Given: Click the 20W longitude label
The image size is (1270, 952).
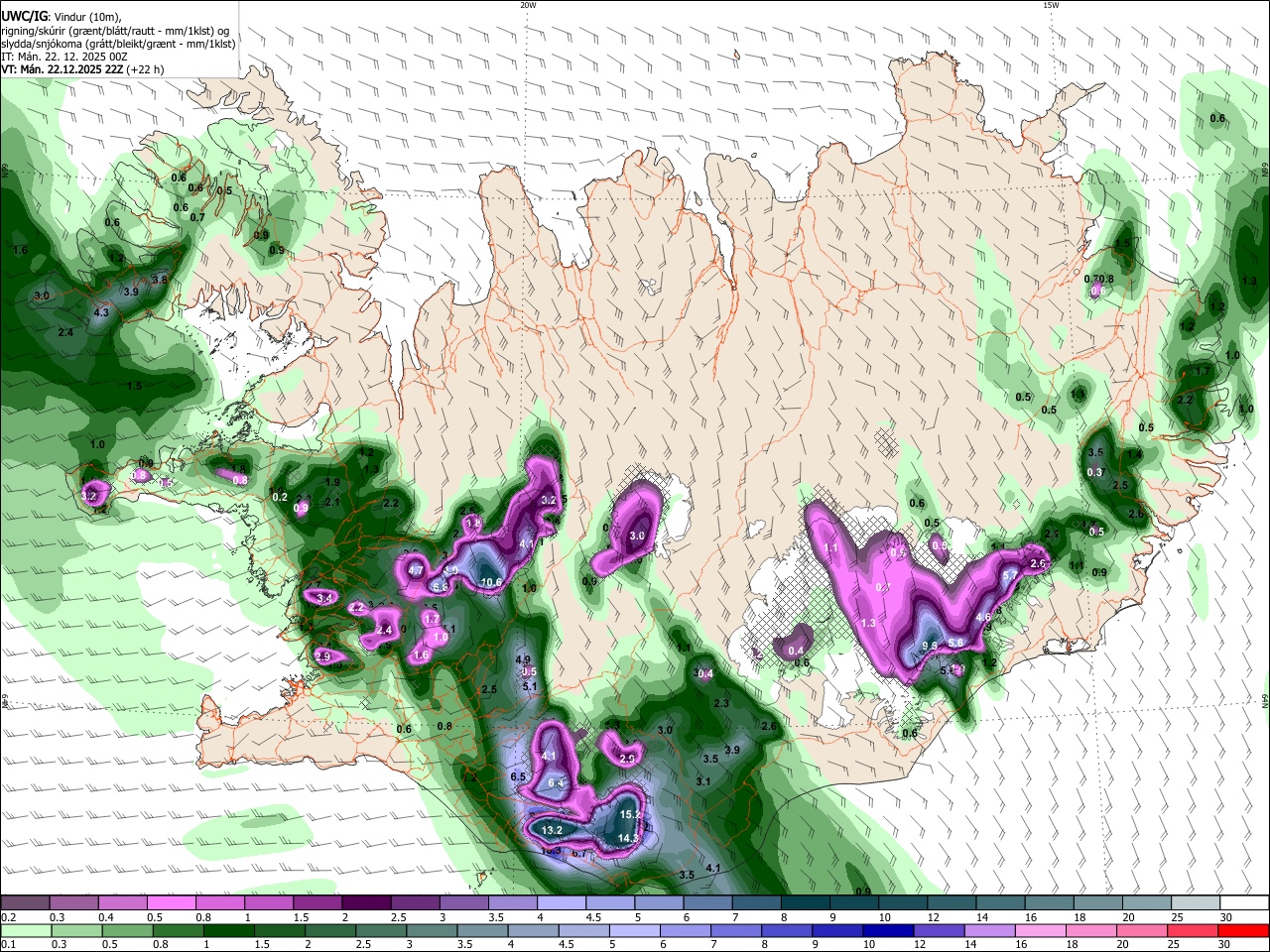Looking at the screenshot, I should point(528,5).
